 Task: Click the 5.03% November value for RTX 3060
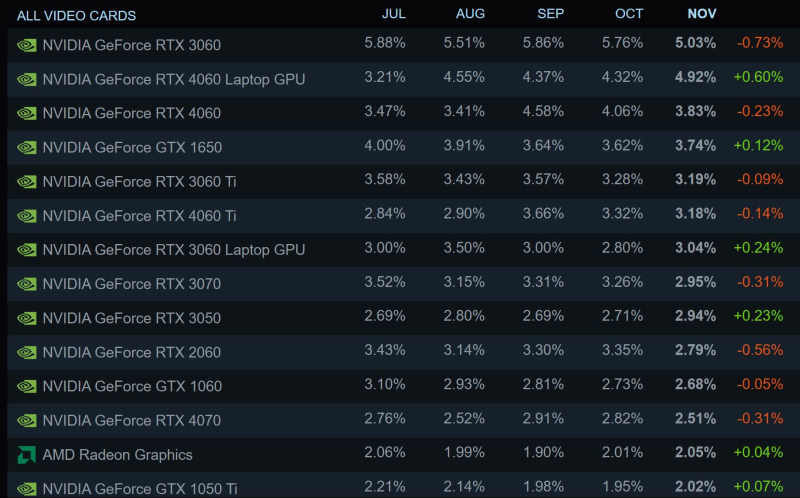(x=695, y=45)
